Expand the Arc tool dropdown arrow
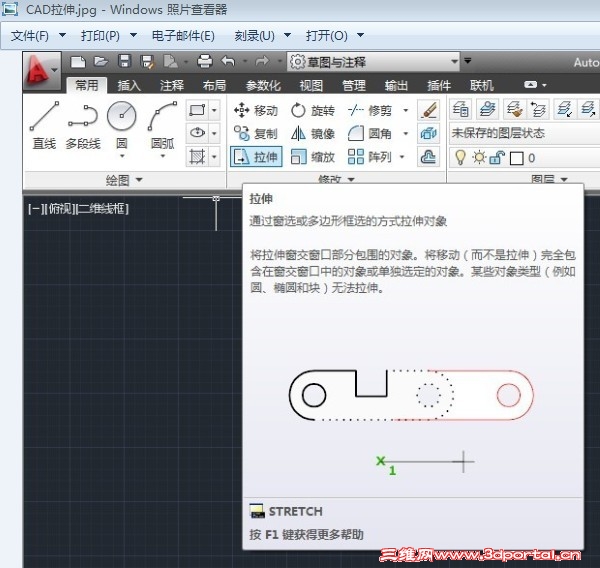 click(163, 156)
